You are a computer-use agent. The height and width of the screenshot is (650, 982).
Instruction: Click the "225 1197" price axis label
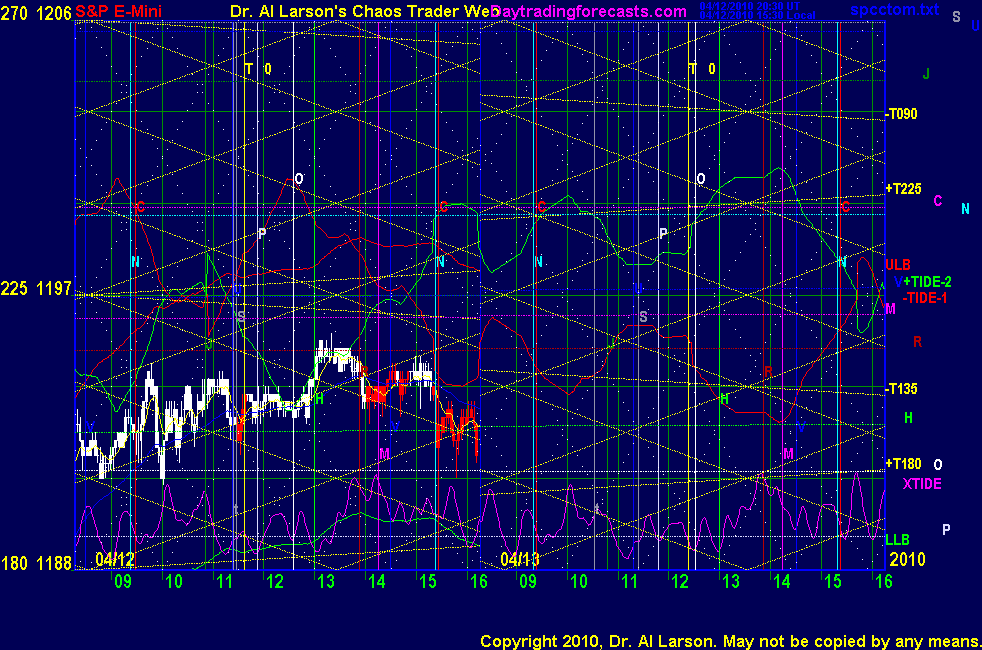(36, 289)
